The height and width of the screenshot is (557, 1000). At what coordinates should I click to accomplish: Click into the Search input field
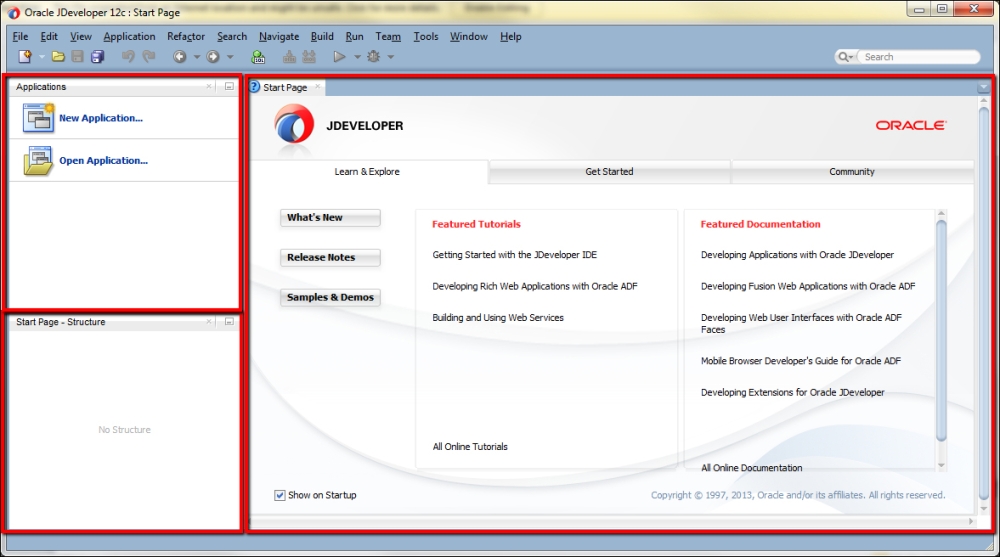click(919, 57)
